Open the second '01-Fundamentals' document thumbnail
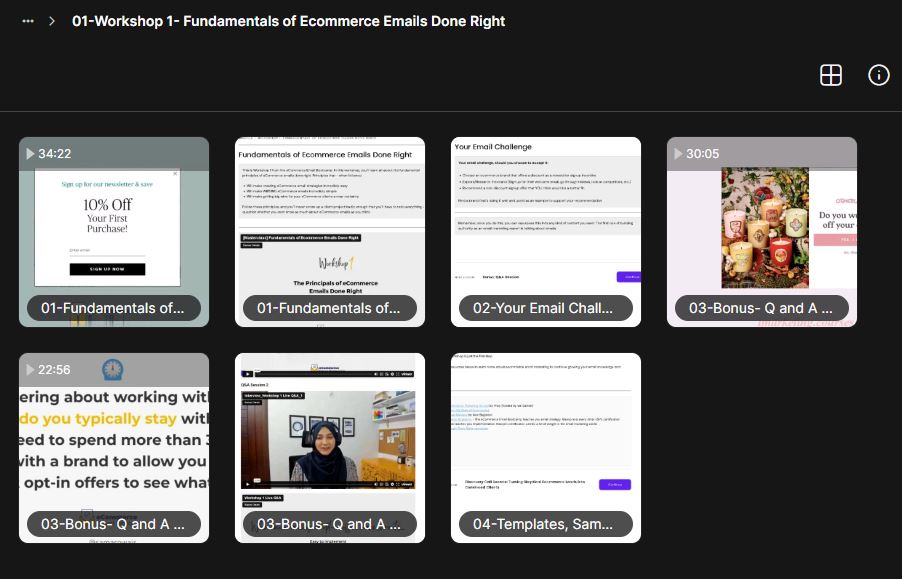Image resolution: width=902 pixels, height=579 pixels. (329, 220)
